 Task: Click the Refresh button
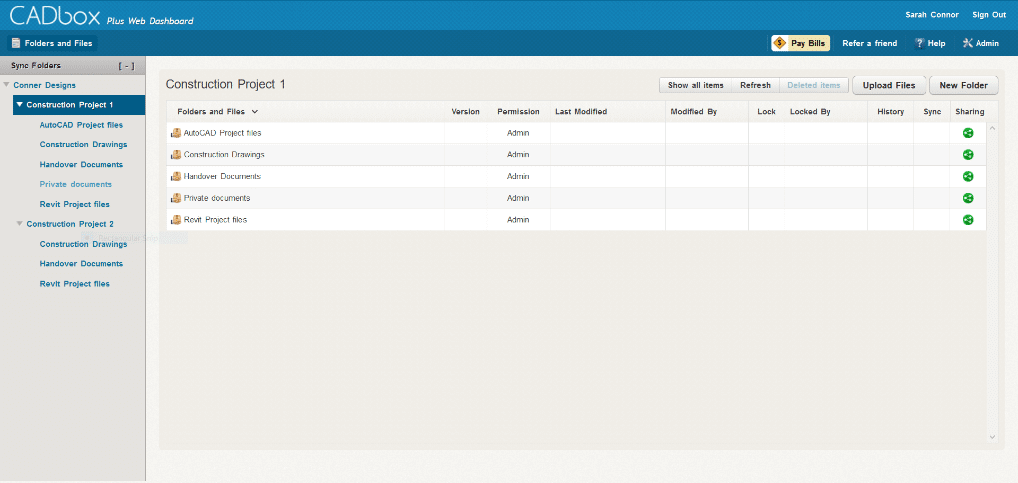(755, 86)
